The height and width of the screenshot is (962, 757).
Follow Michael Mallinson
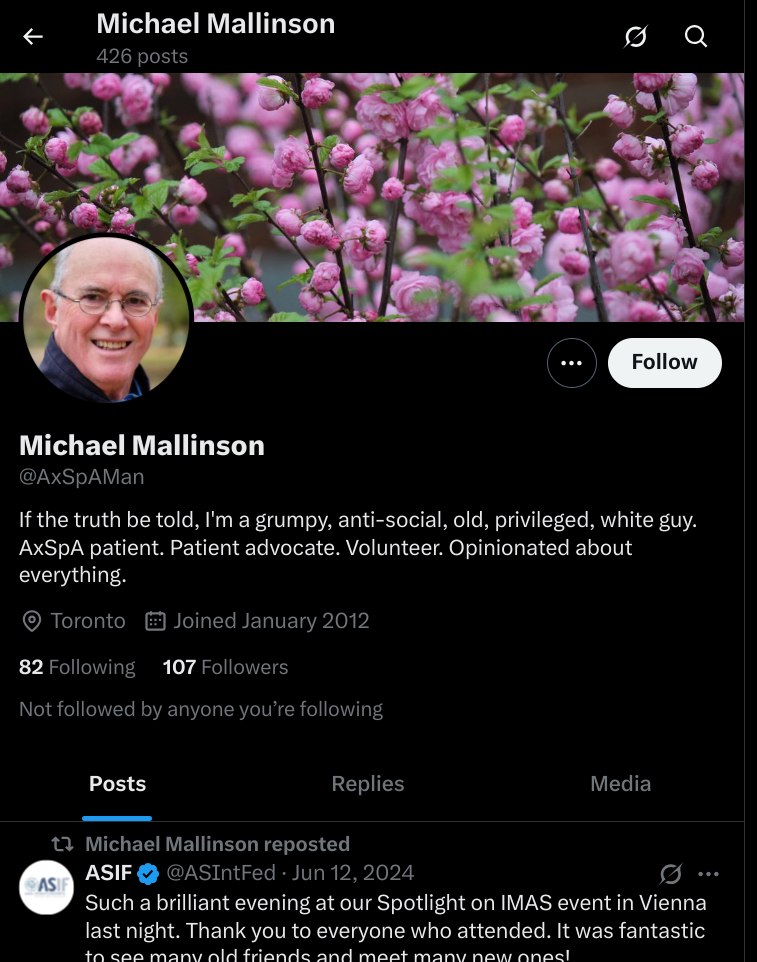664,363
